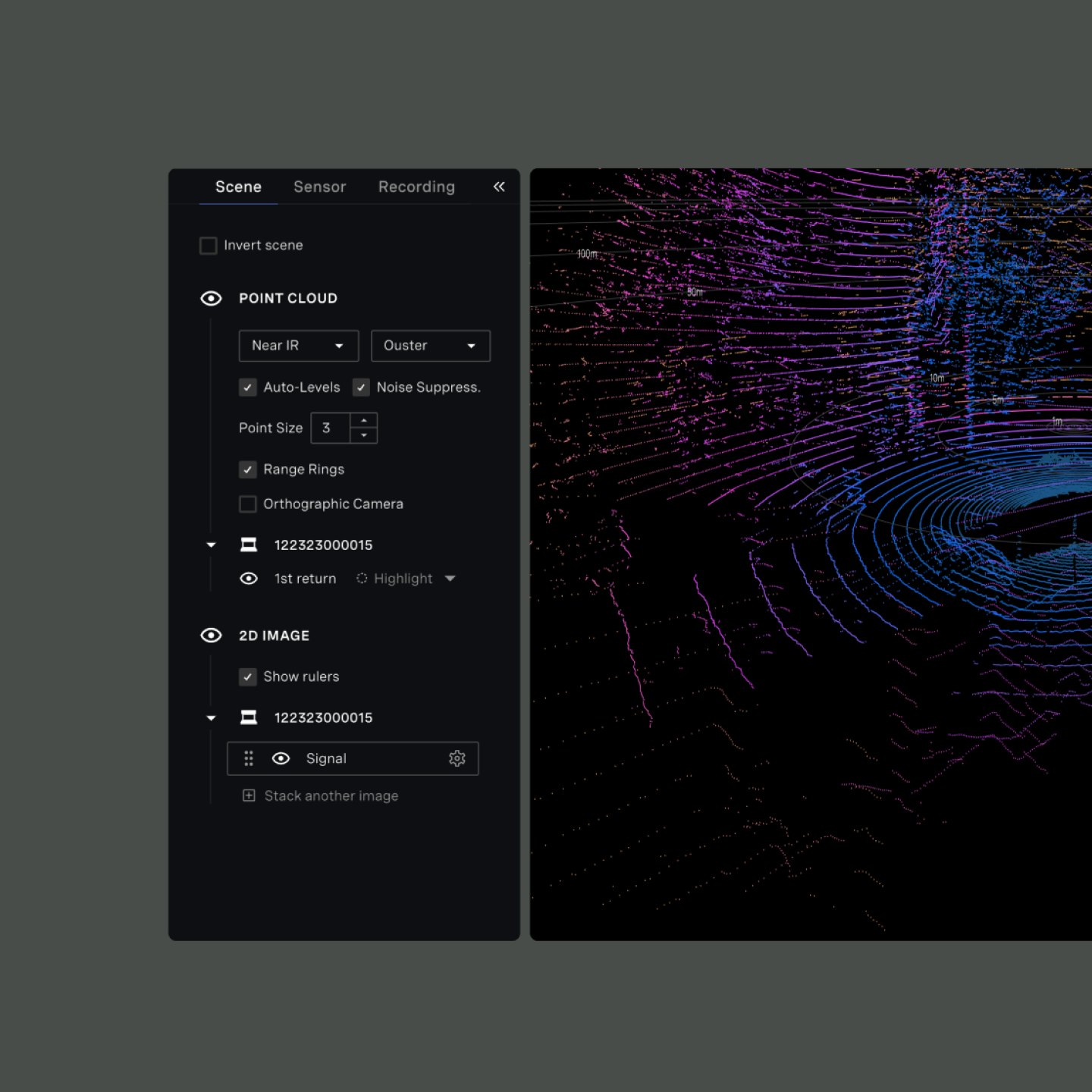Collapse the Point Cloud sensor 122323000015 tree

(212, 545)
